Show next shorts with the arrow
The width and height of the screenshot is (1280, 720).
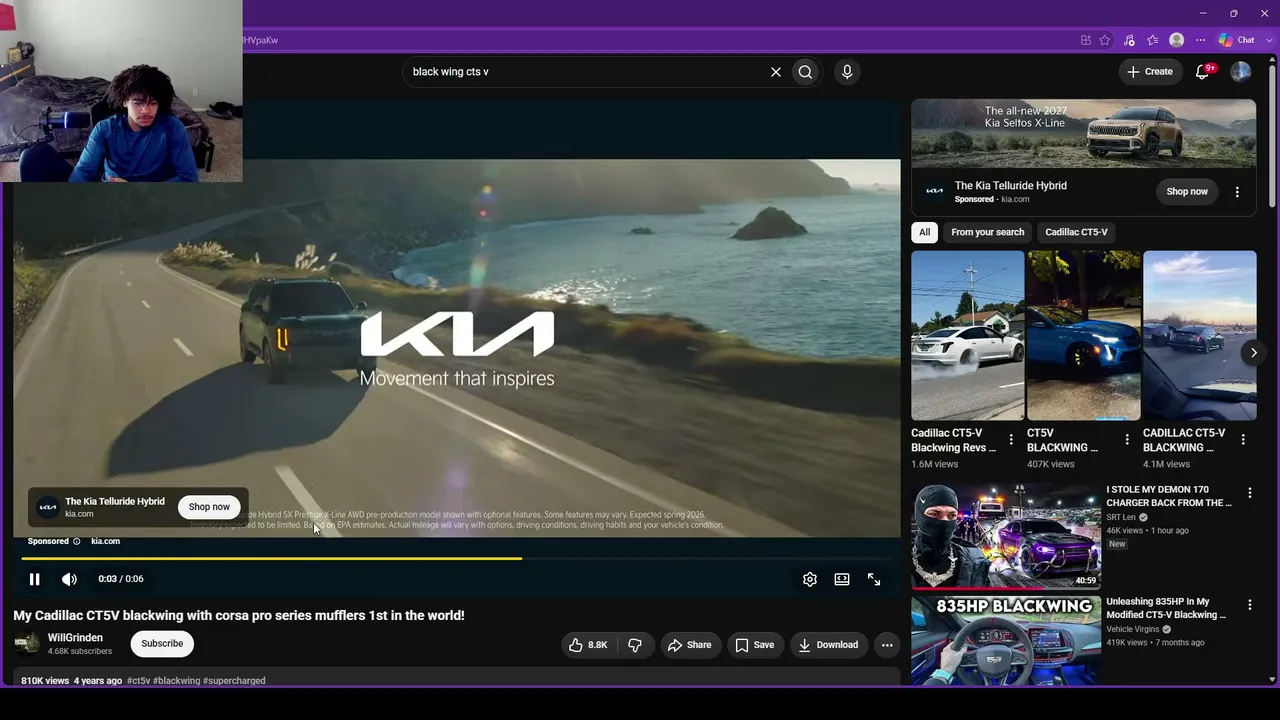[1253, 352]
